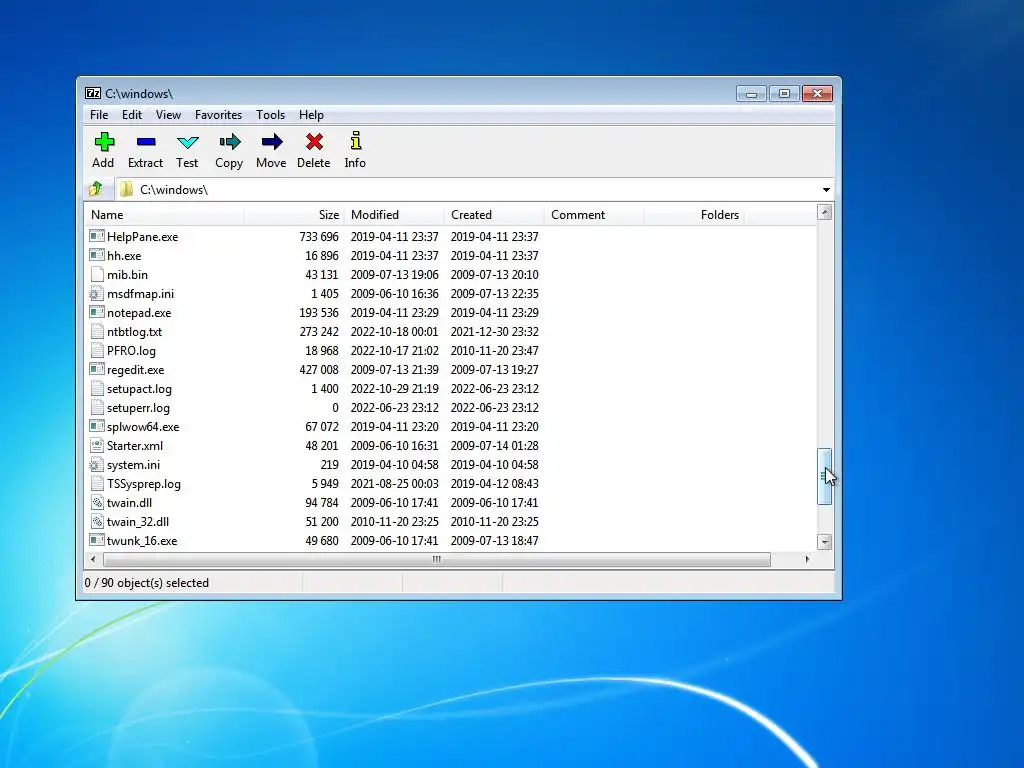Click created date 2019-04-12 08:43
This screenshot has height=768, width=1024.
pyautogui.click(x=494, y=483)
